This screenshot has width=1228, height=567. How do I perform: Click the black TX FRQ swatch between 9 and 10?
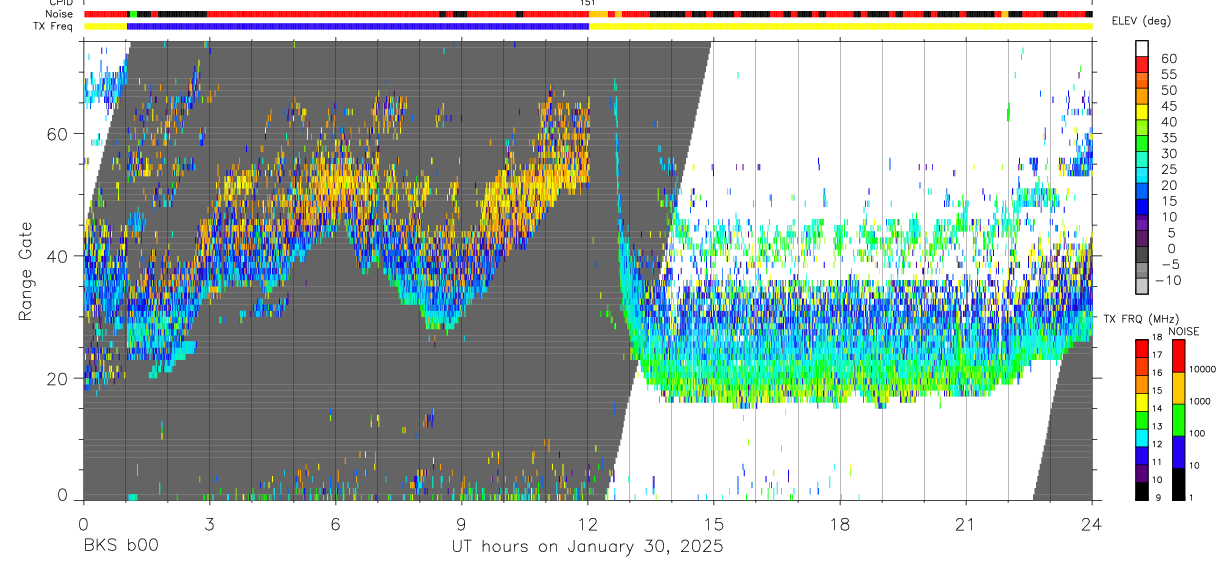pos(1142,491)
